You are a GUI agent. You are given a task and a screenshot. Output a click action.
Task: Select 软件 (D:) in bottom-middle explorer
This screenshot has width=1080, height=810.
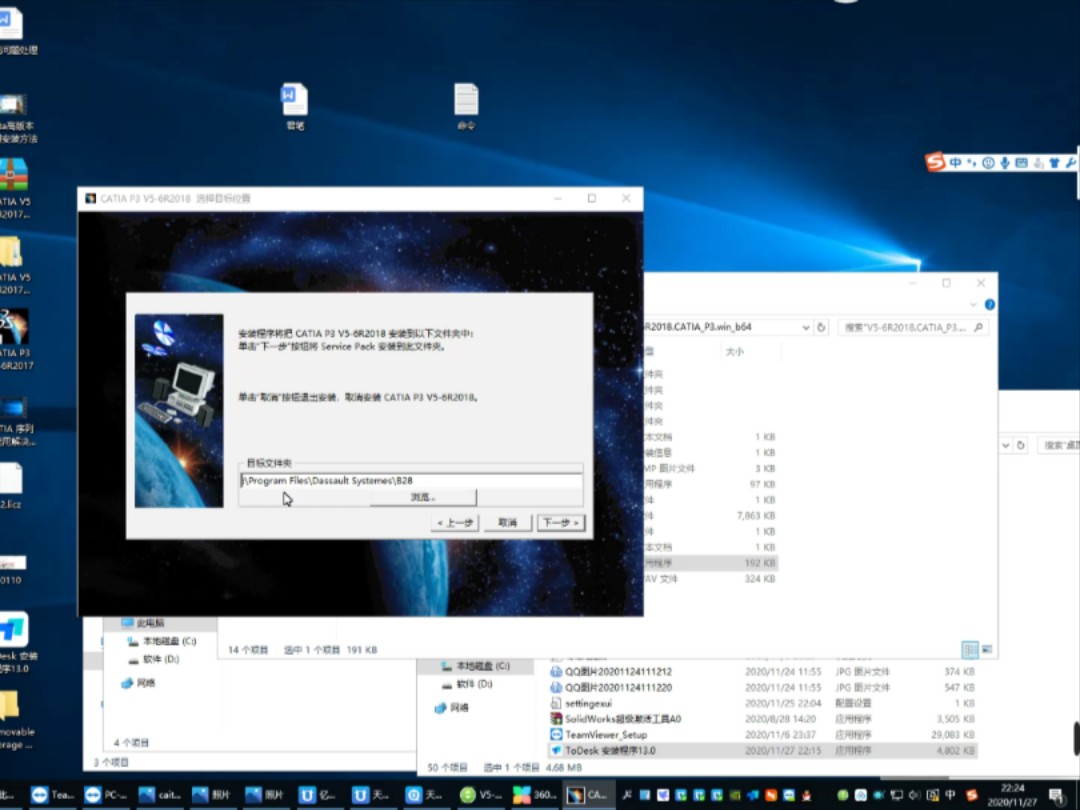pyautogui.click(x=467, y=684)
